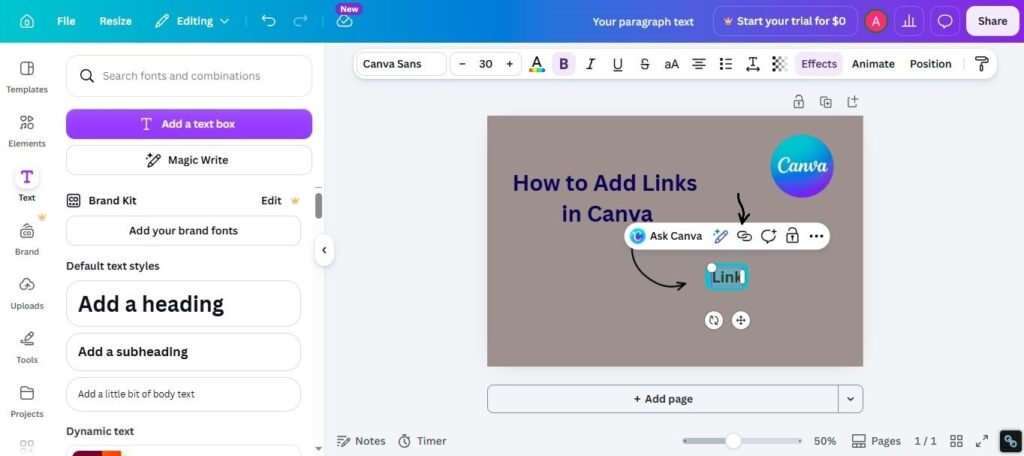Open the transparency checkerboard control
This screenshot has height=456, width=1024.
(x=779, y=64)
